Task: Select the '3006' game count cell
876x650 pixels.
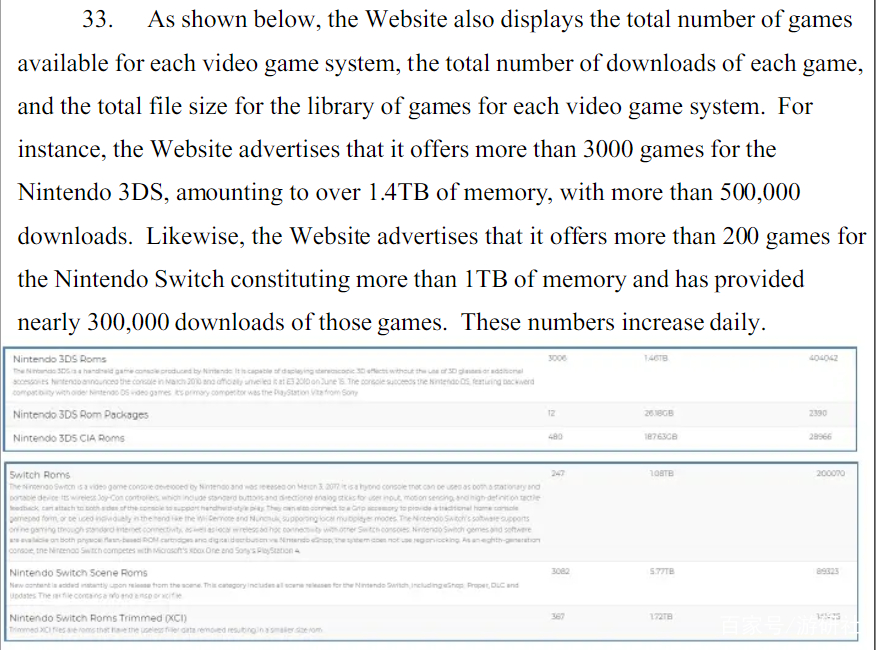Action: [x=557, y=358]
